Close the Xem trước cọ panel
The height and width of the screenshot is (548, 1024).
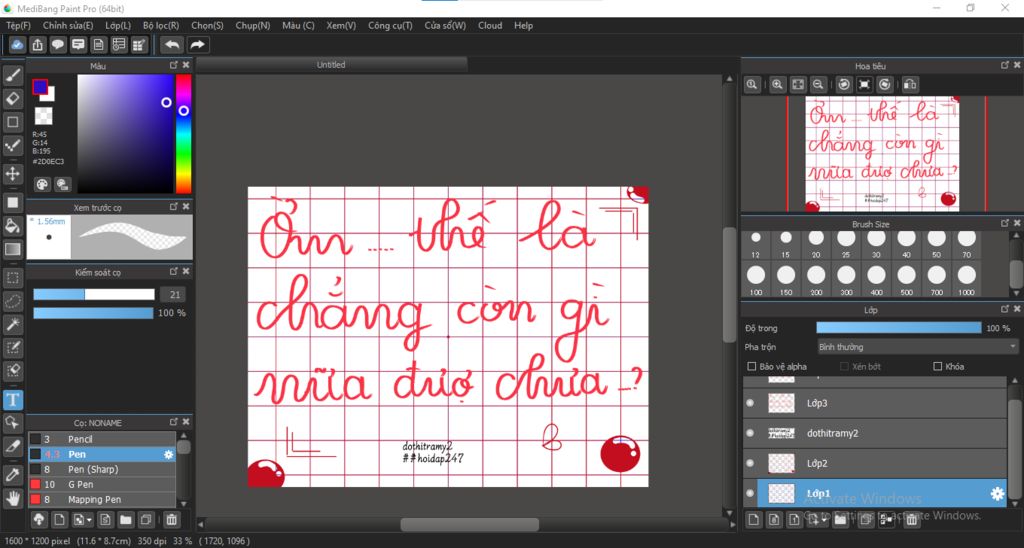[x=186, y=206]
